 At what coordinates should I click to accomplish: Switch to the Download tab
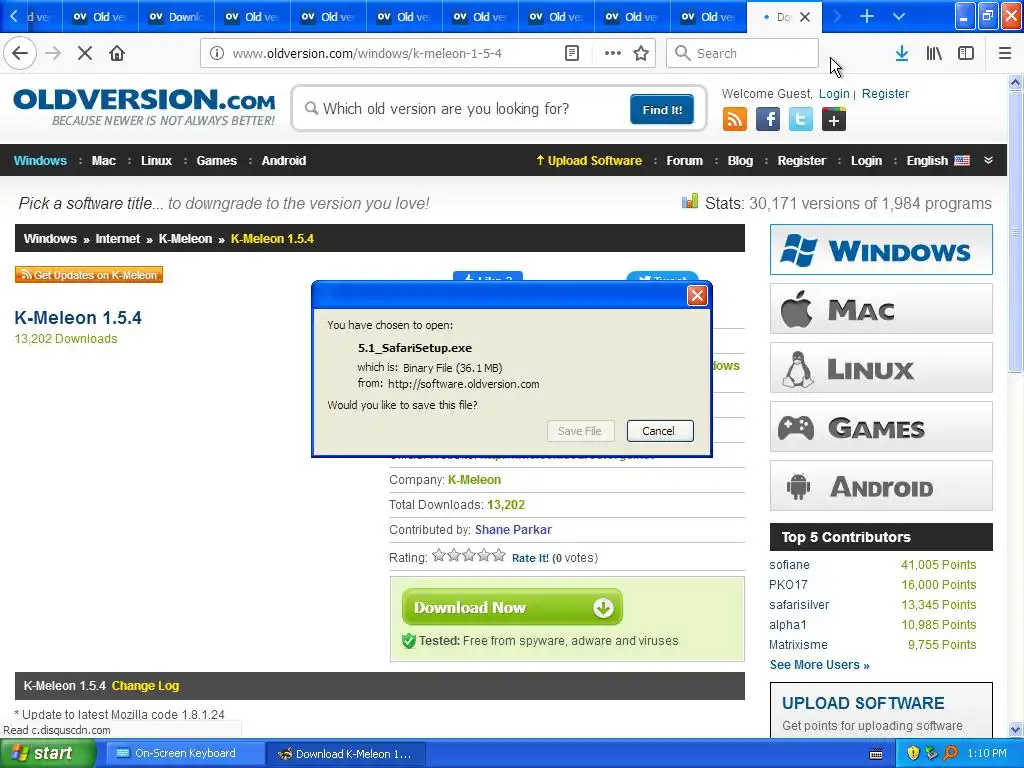tap(175, 16)
